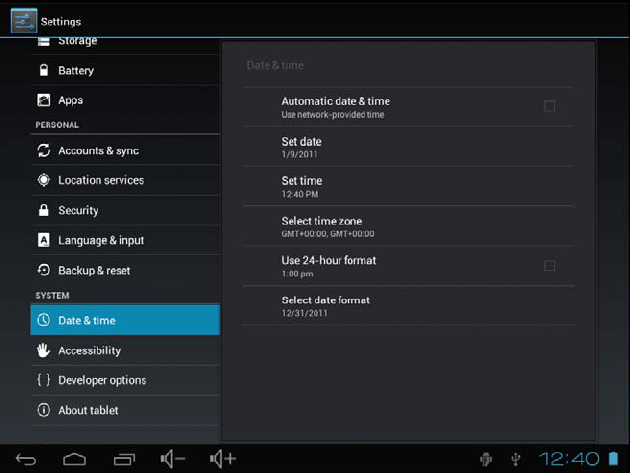Viewport: 630px width, 473px height.
Task: Tap the Android debug icon in tray
Action: (x=486, y=459)
